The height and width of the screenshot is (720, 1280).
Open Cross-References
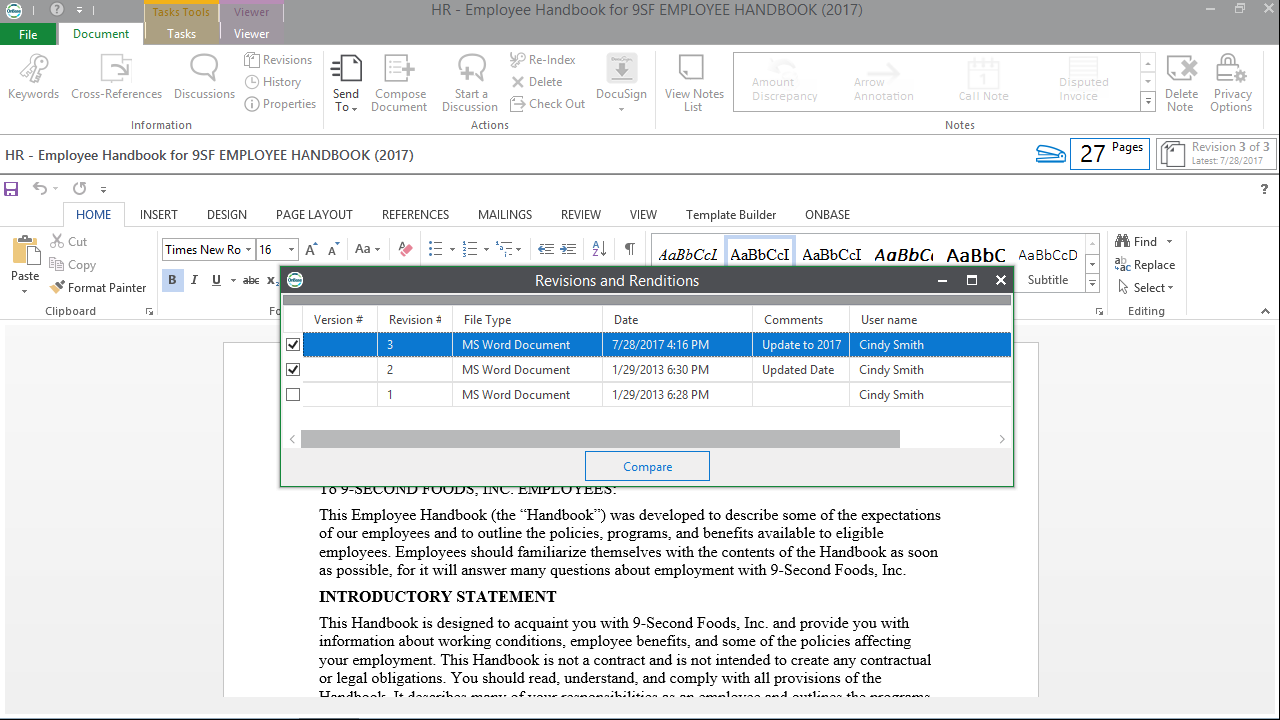pyautogui.click(x=116, y=77)
